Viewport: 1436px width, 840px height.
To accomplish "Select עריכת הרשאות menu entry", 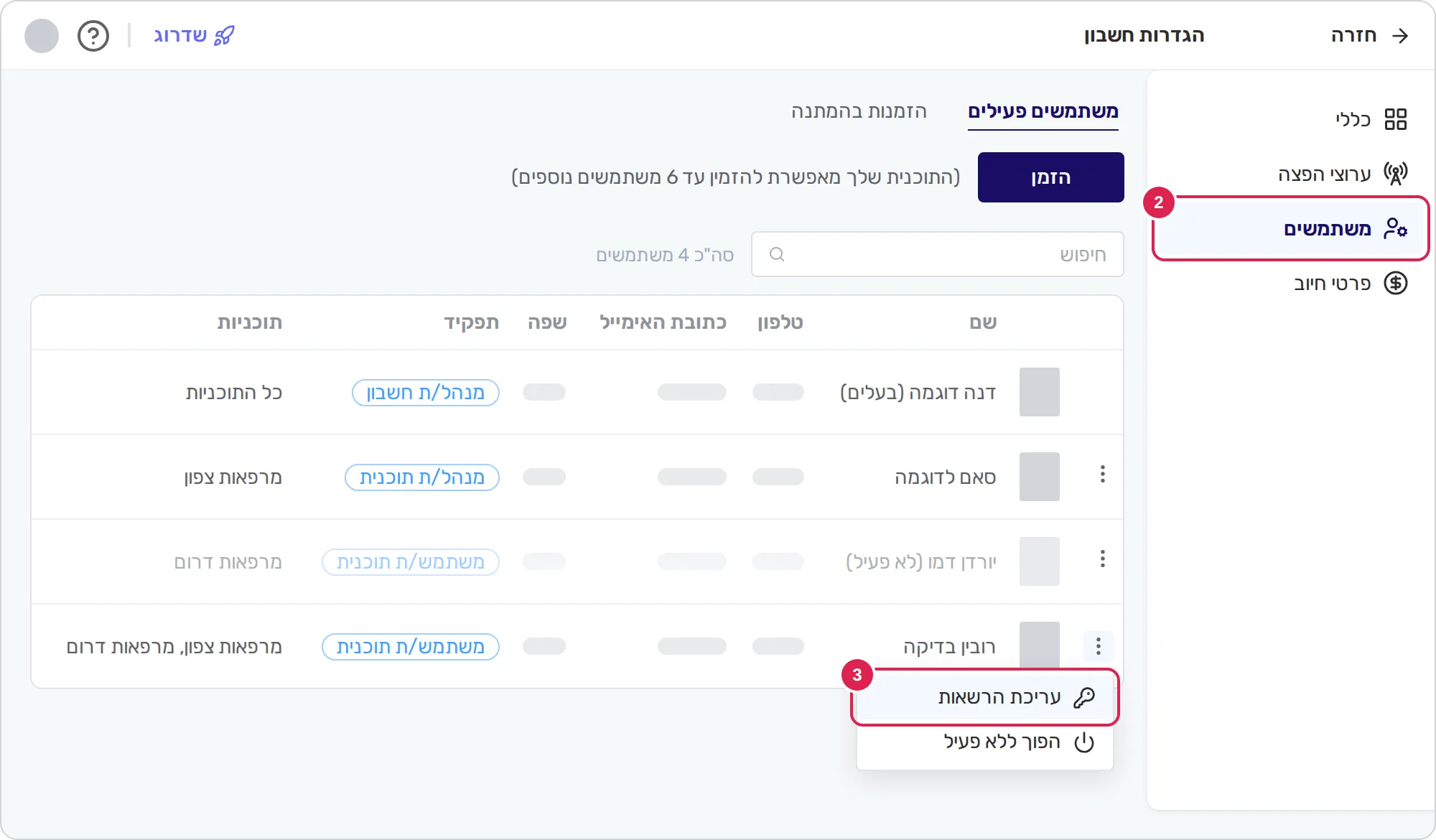I will tap(985, 697).
